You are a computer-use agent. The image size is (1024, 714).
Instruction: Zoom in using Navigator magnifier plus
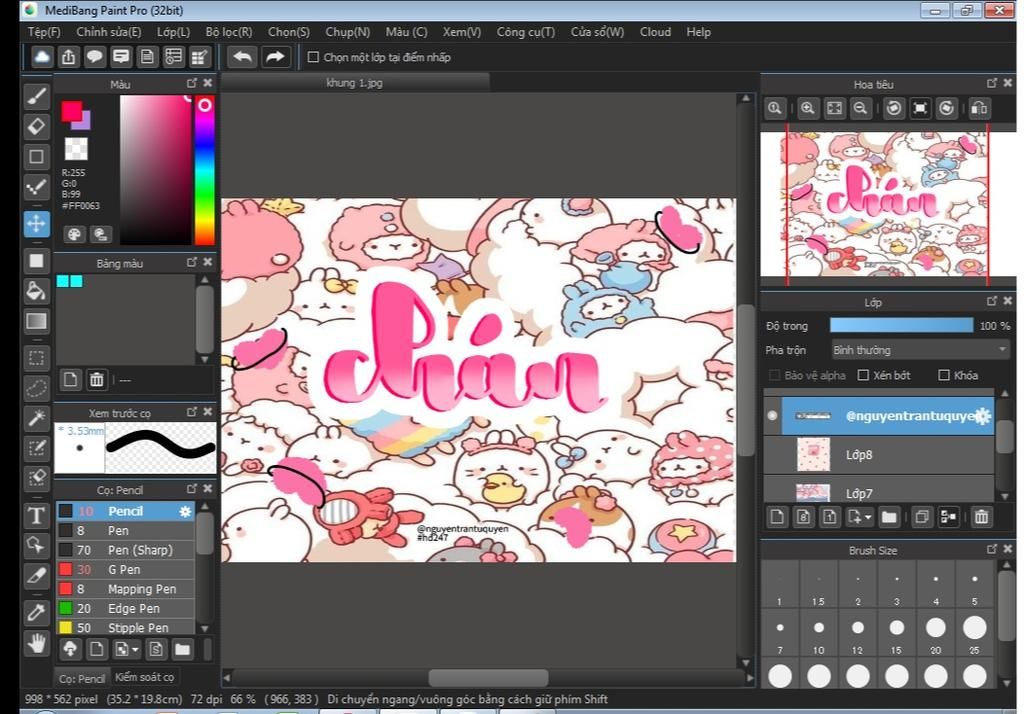[808, 108]
